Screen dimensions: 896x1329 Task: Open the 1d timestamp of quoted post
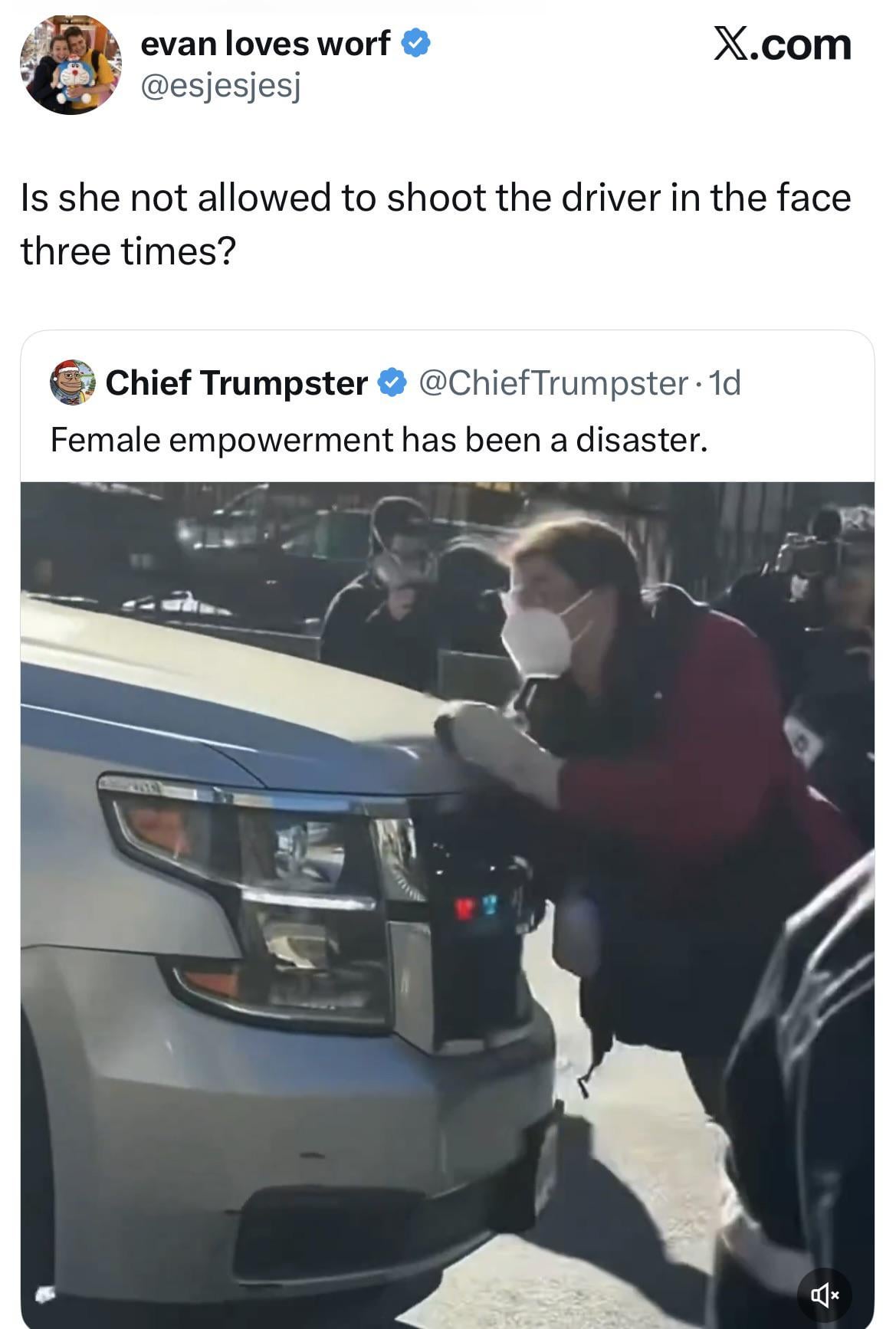click(725, 382)
